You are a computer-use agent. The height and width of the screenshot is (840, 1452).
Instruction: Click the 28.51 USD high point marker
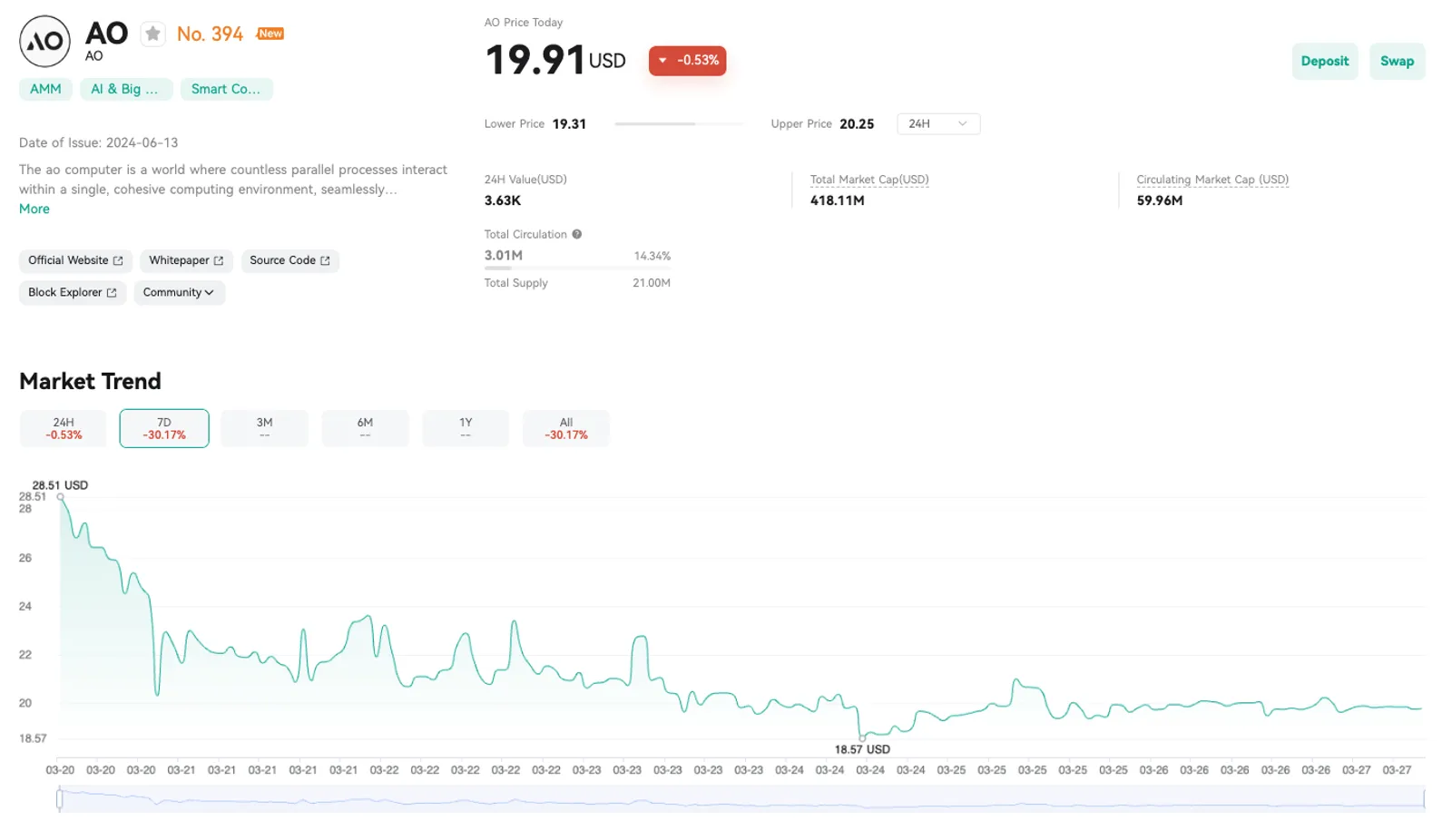pyautogui.click(x=61, y=496)
